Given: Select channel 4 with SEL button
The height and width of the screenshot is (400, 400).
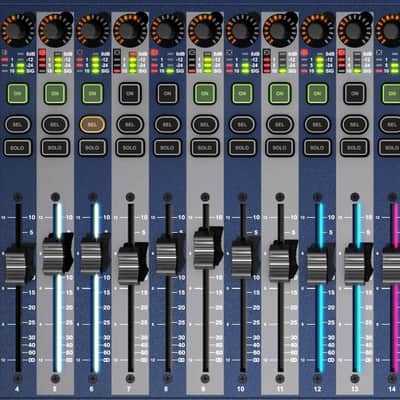Looking at the screenshot, I should (x=17, y=124).
